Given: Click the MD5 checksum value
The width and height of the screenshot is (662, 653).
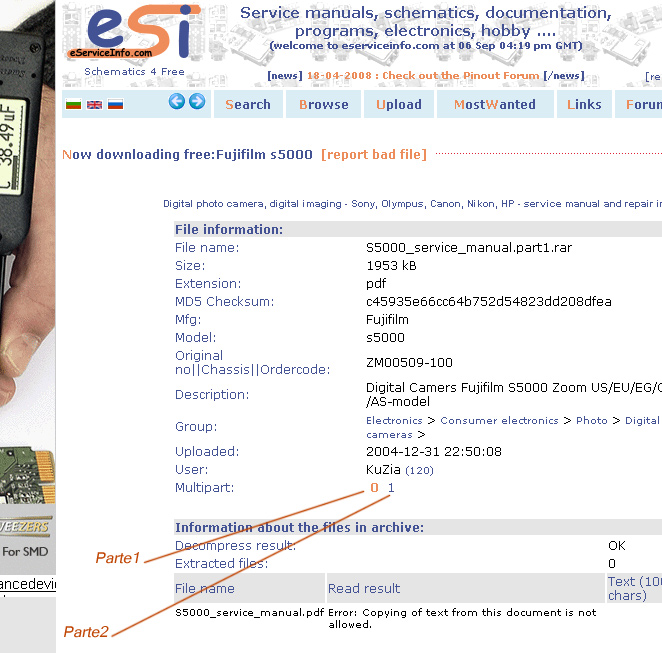Looking at the screenshot, I should coord(488,301).
